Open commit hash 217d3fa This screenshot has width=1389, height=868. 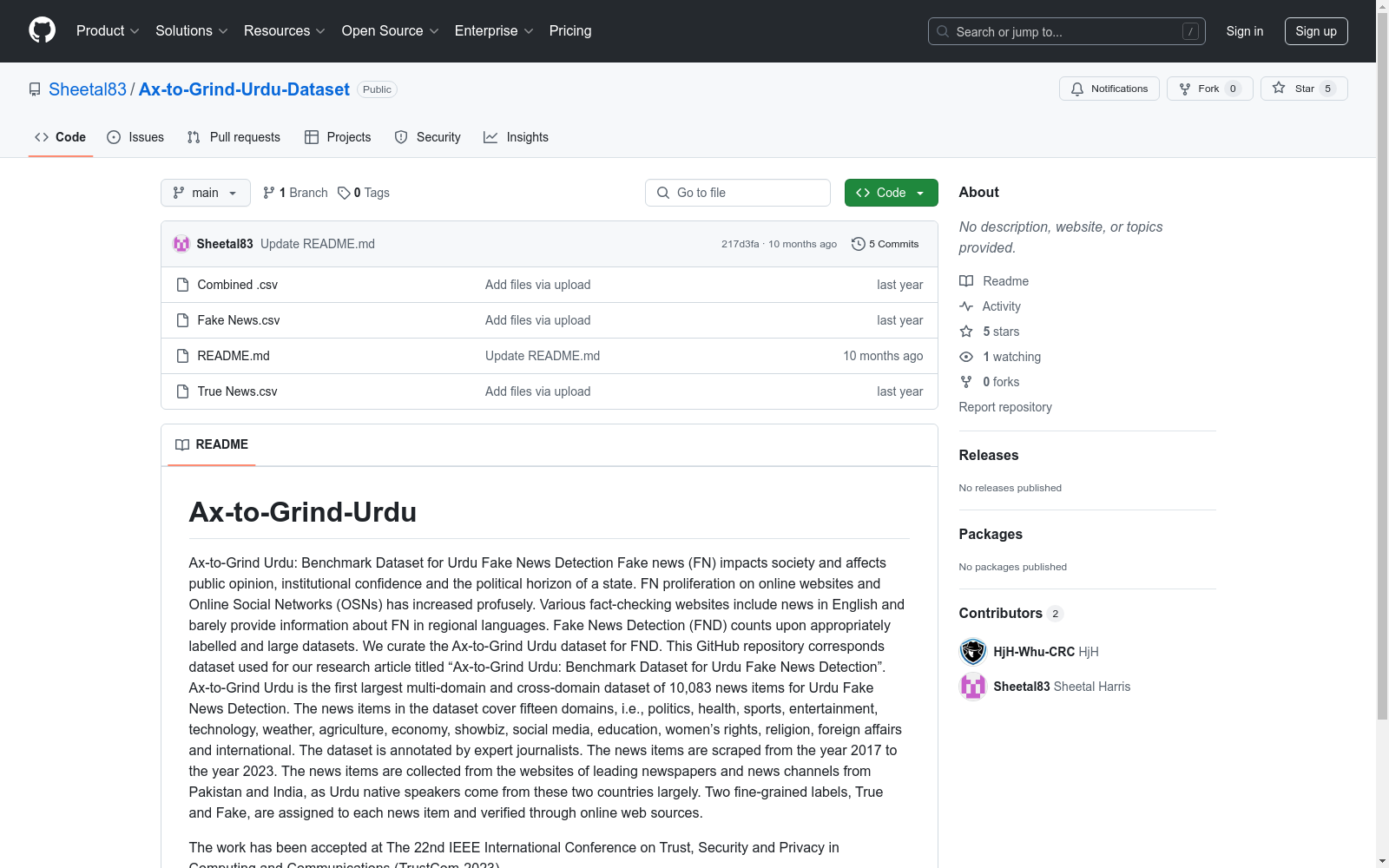[x=740, y=244]
